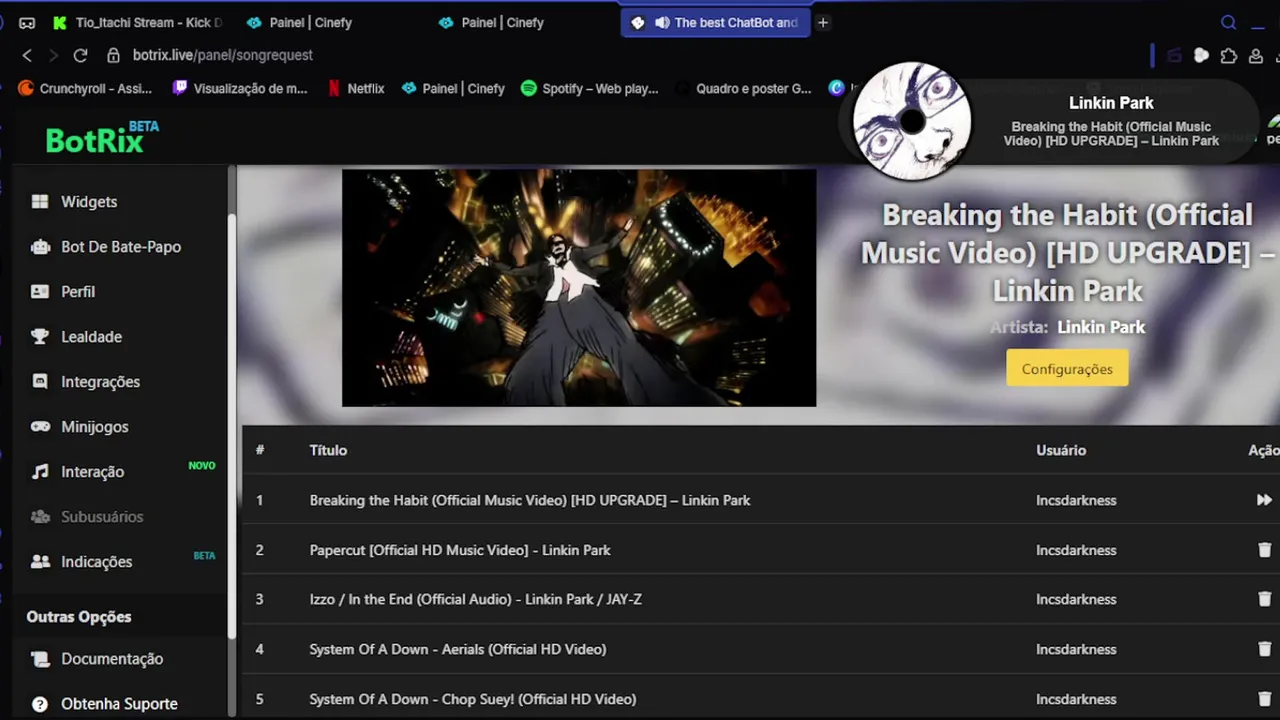Open a new browser tab

click(x=823, y=22)
